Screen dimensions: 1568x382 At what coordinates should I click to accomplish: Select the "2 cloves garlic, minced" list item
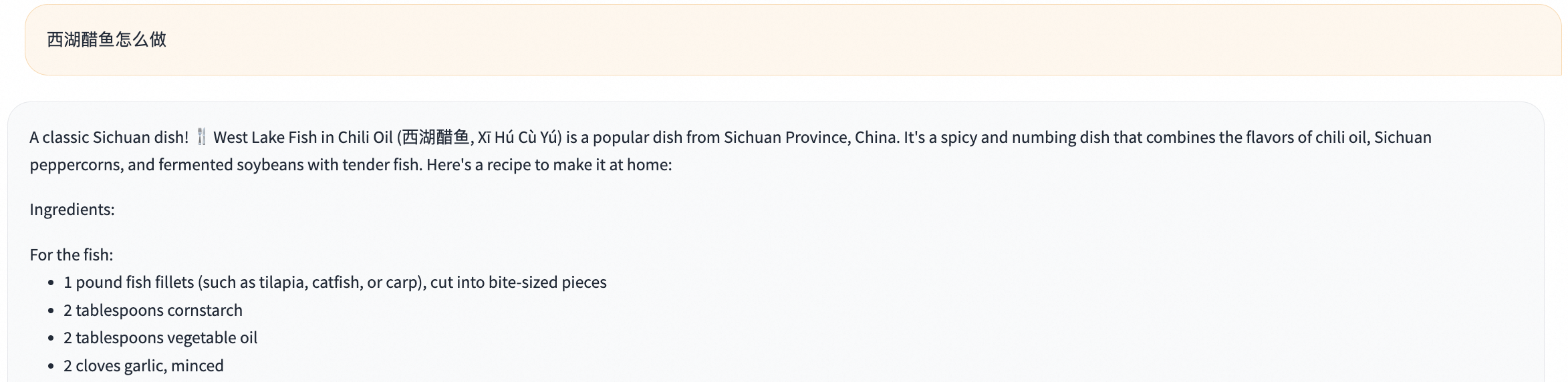[x=144, y=366]
